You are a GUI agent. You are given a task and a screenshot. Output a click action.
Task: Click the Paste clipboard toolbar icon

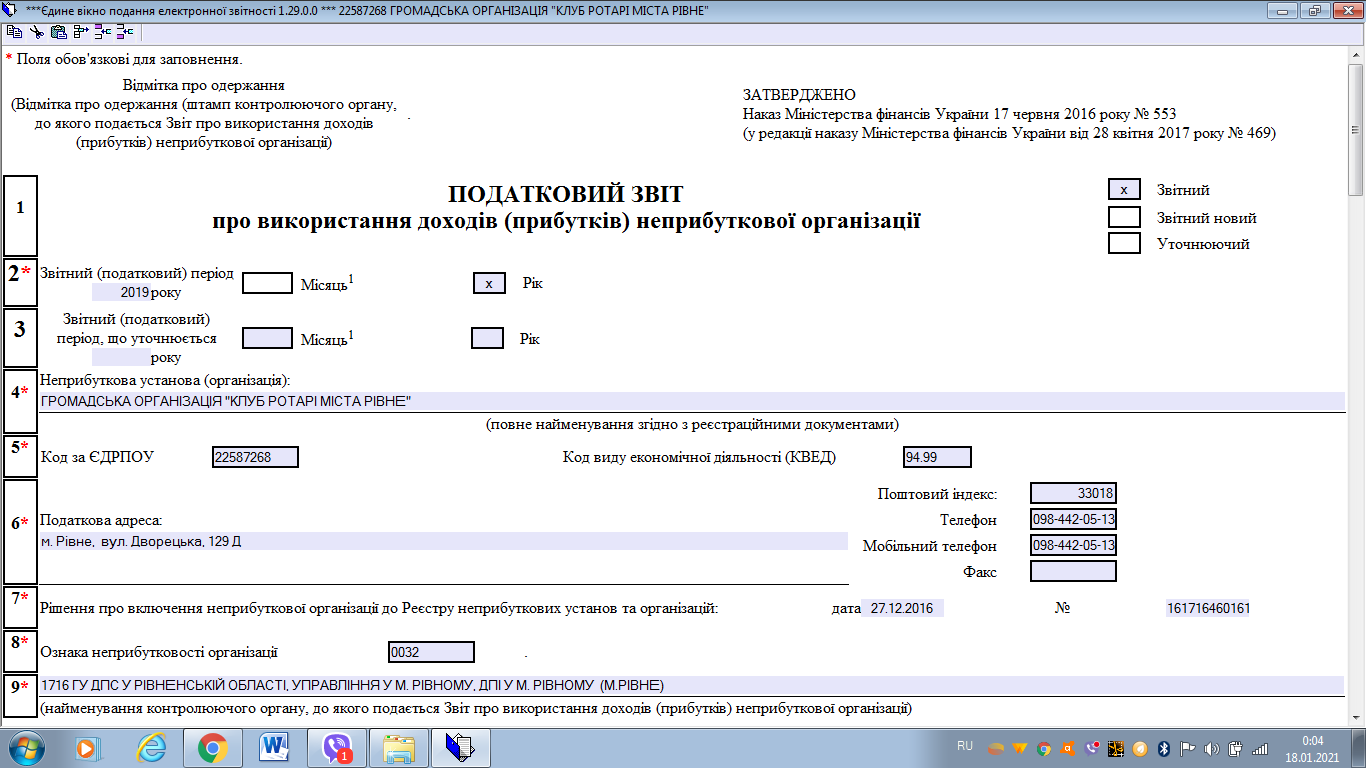click(x=58, y=32)
